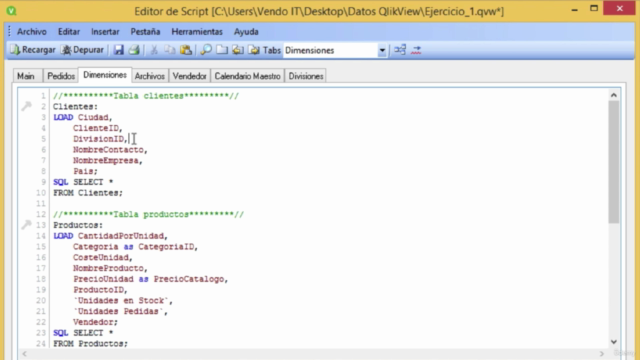Select the Dimensiones tab

(104, 75)
